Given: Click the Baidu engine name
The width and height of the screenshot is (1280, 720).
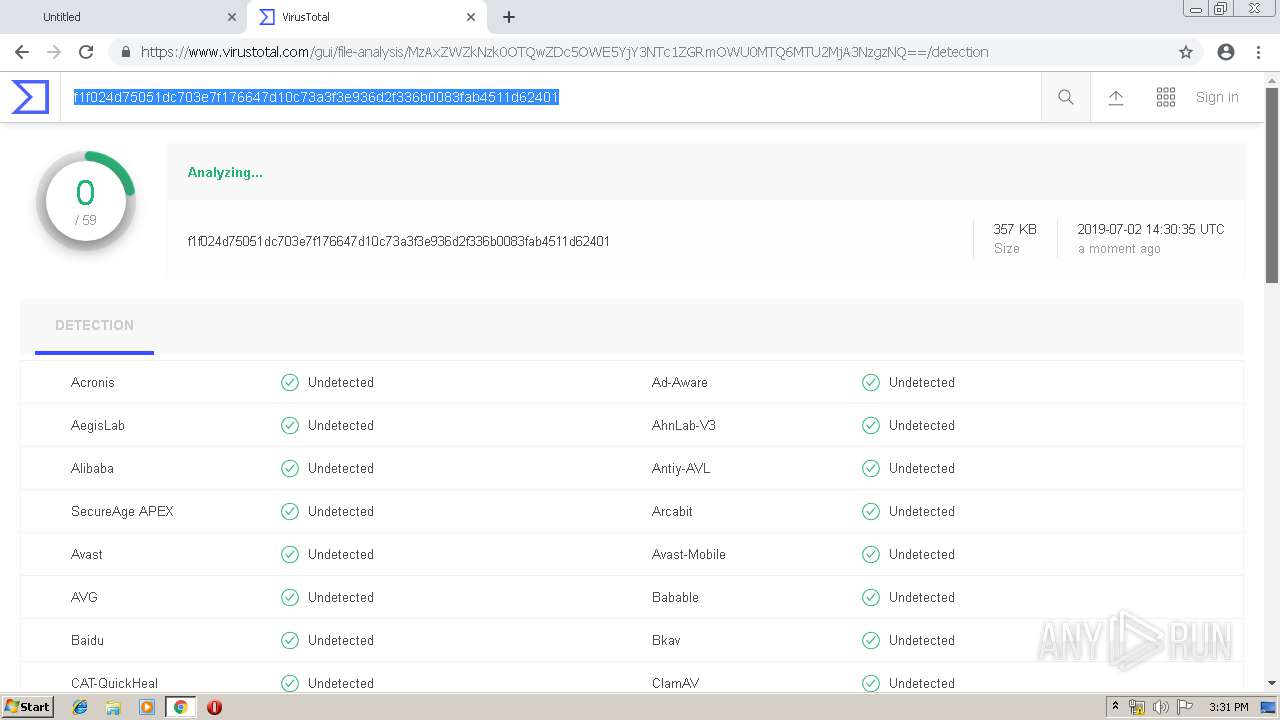Looking at the screenshot, I should [x=87, y=640].
